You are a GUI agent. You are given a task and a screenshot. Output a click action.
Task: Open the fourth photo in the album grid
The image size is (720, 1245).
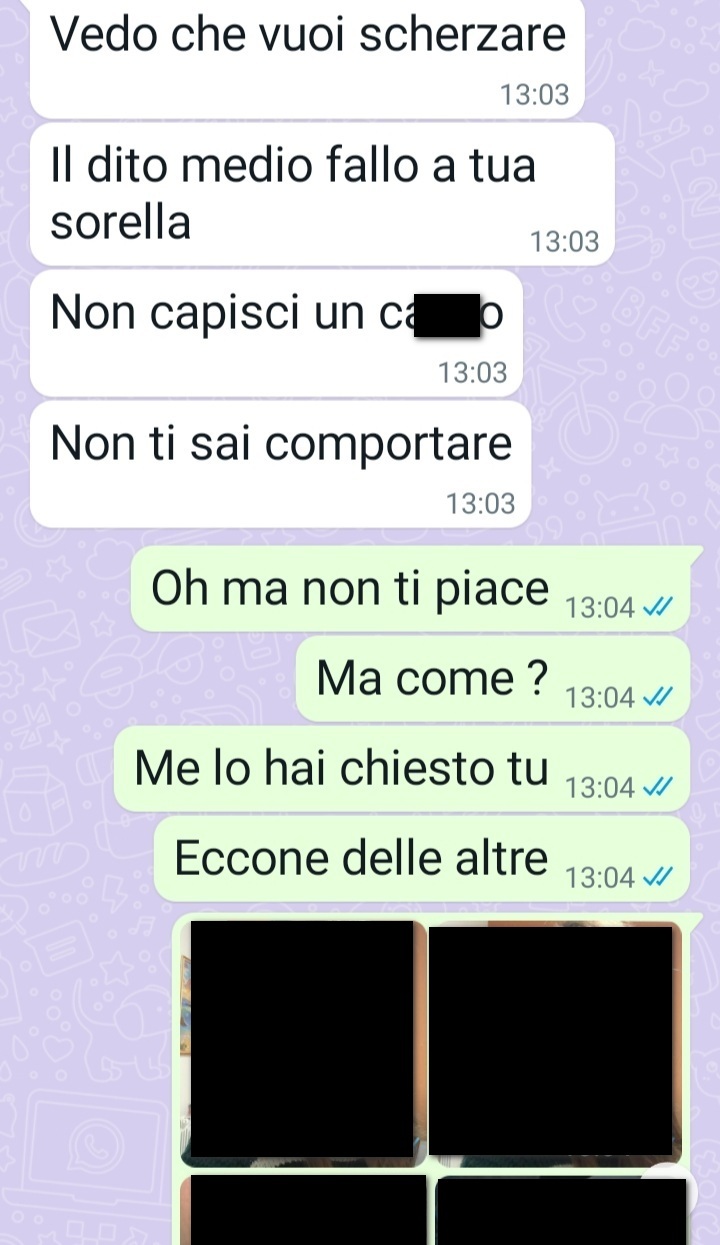562,1210
